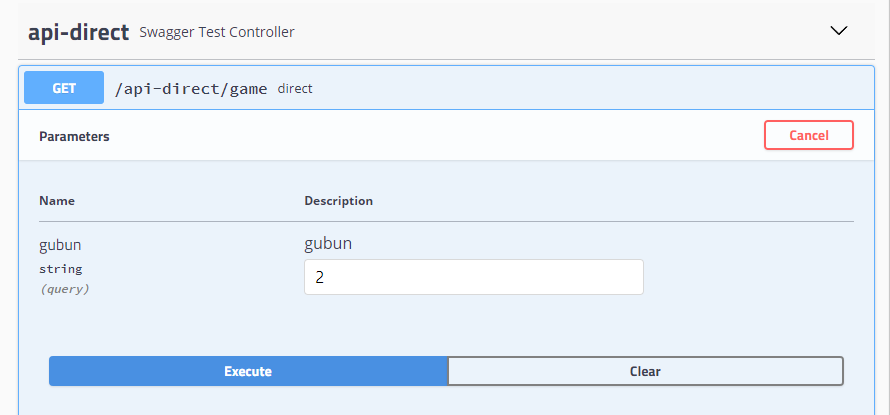Click the (query) location label
This screenshot has width=890, height=415.
pyautogui.click(x=65, y=289)
